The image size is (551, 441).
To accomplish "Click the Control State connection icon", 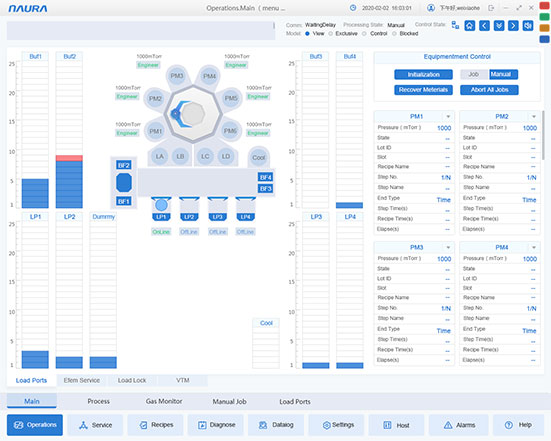I will 455,25.
